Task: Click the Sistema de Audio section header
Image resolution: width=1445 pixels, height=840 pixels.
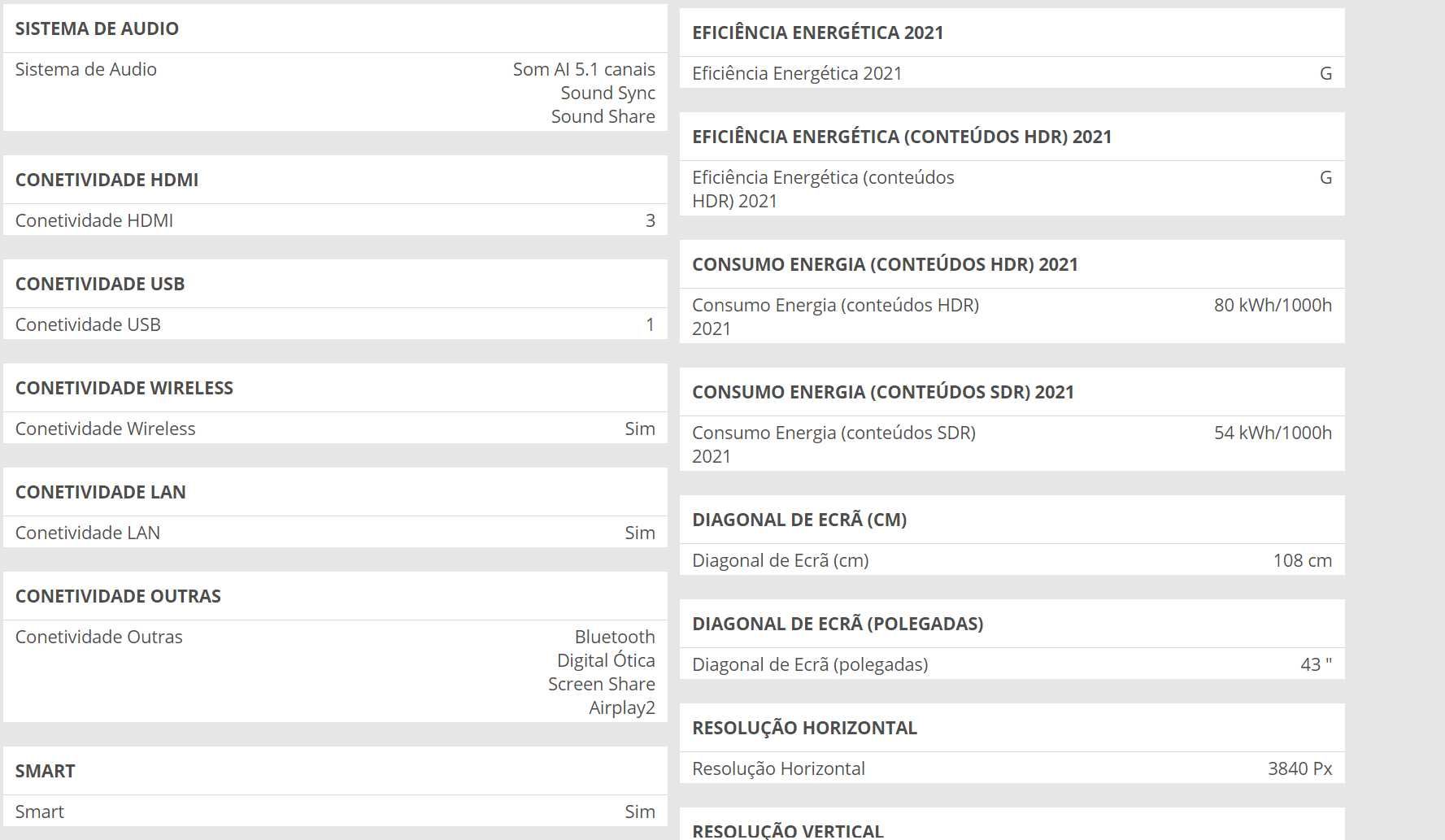Action: click(x=97, y=28)
